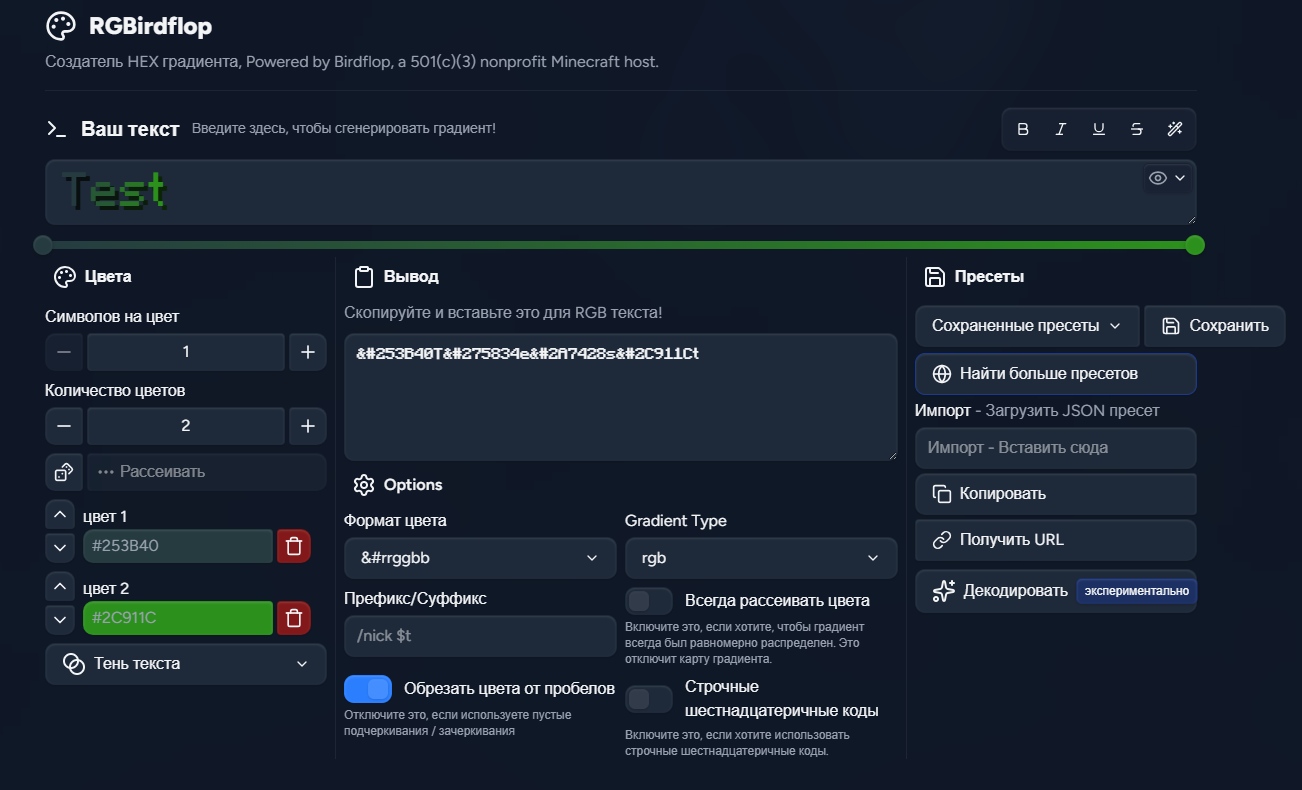The image size is (1302, 790).
Task: Remove color 2 using trash button
Action: [293, 618]
